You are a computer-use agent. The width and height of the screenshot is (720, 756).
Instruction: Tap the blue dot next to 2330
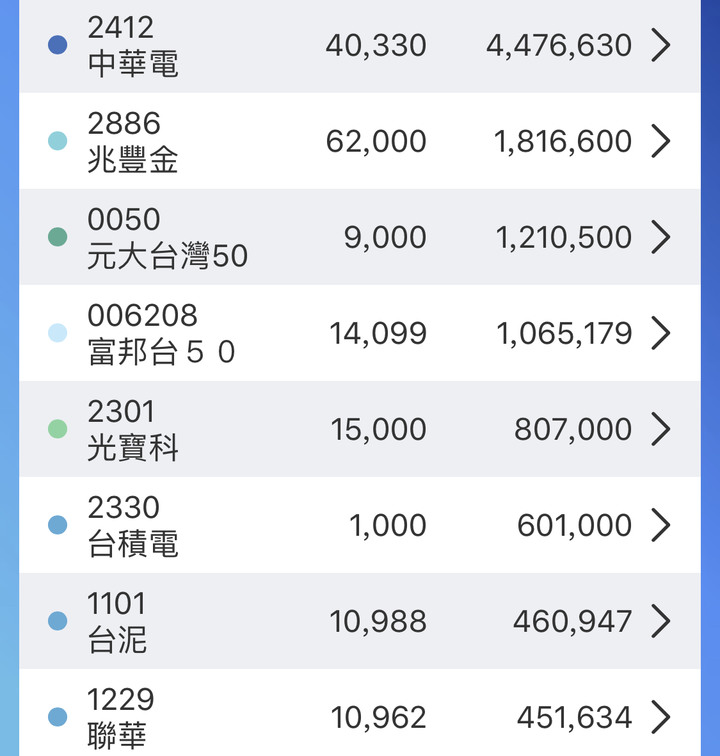58,525
